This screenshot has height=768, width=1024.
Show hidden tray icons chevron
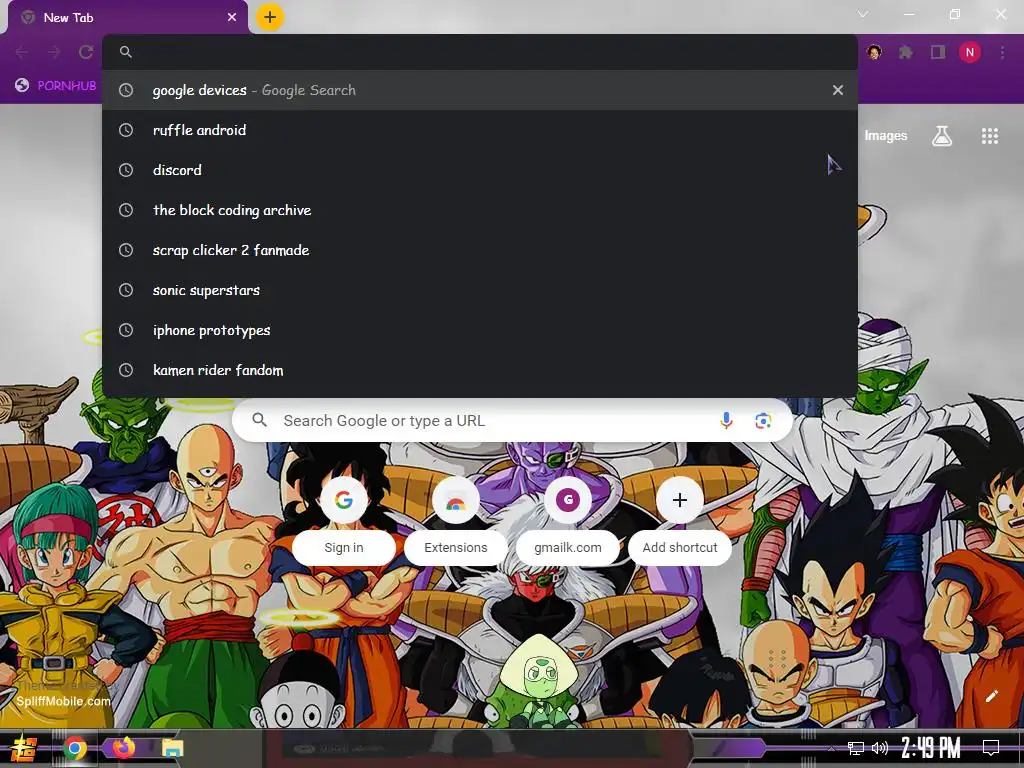point(831,749)
